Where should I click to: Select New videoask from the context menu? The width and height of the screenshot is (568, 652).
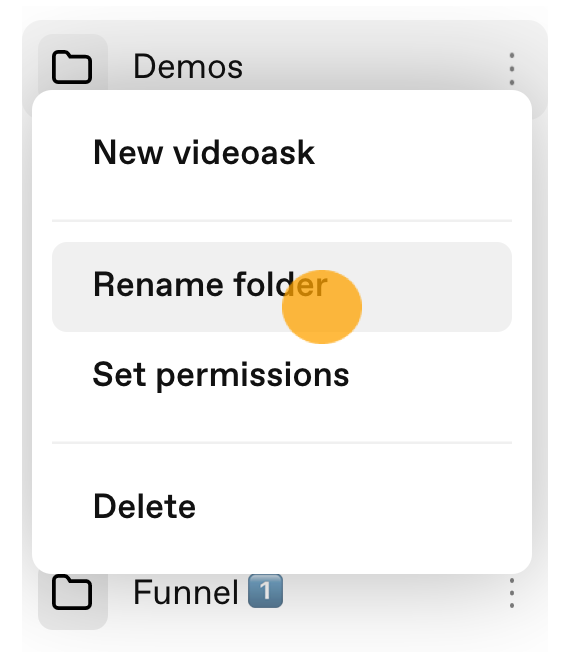point(204,153)
